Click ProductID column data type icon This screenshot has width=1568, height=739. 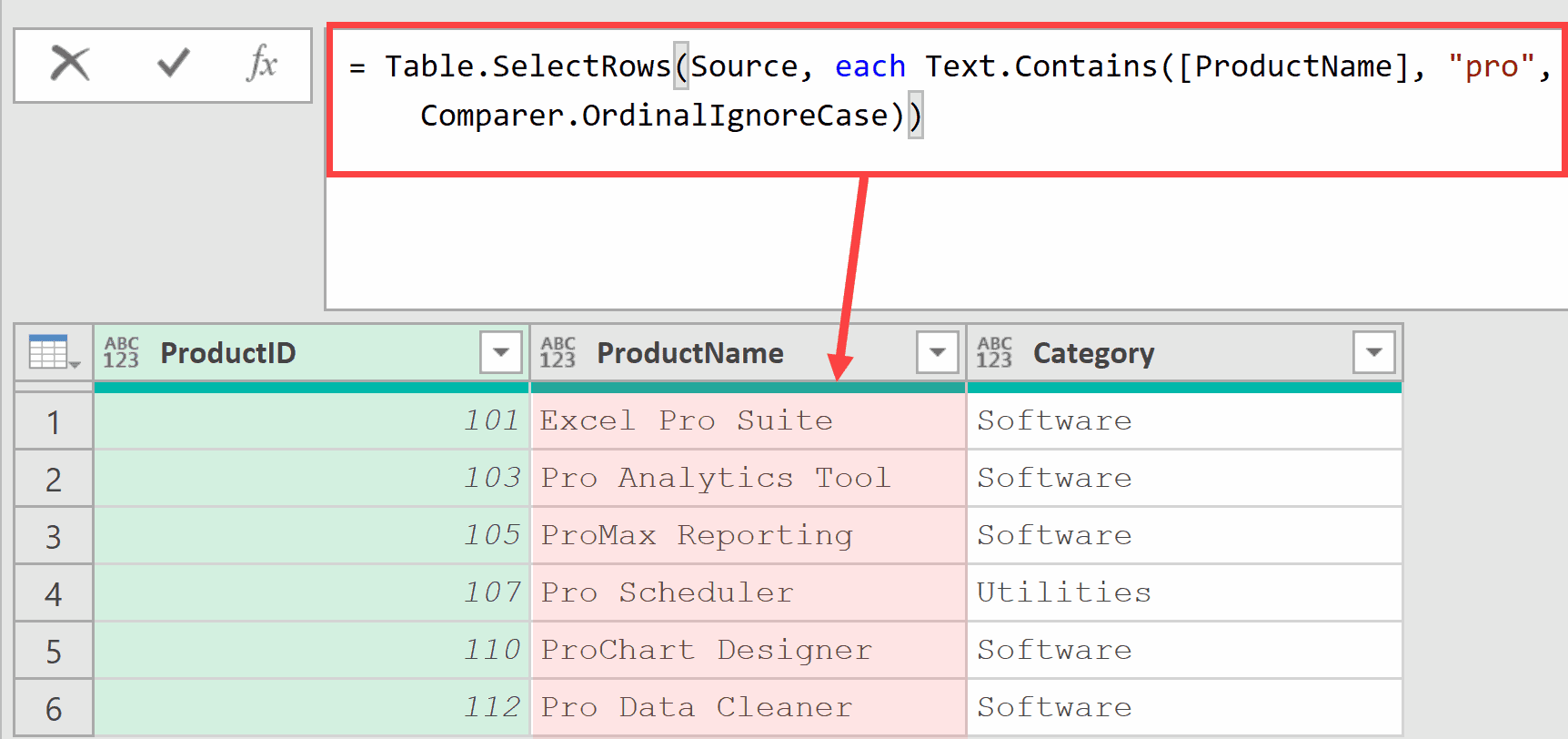pos(121,352)
